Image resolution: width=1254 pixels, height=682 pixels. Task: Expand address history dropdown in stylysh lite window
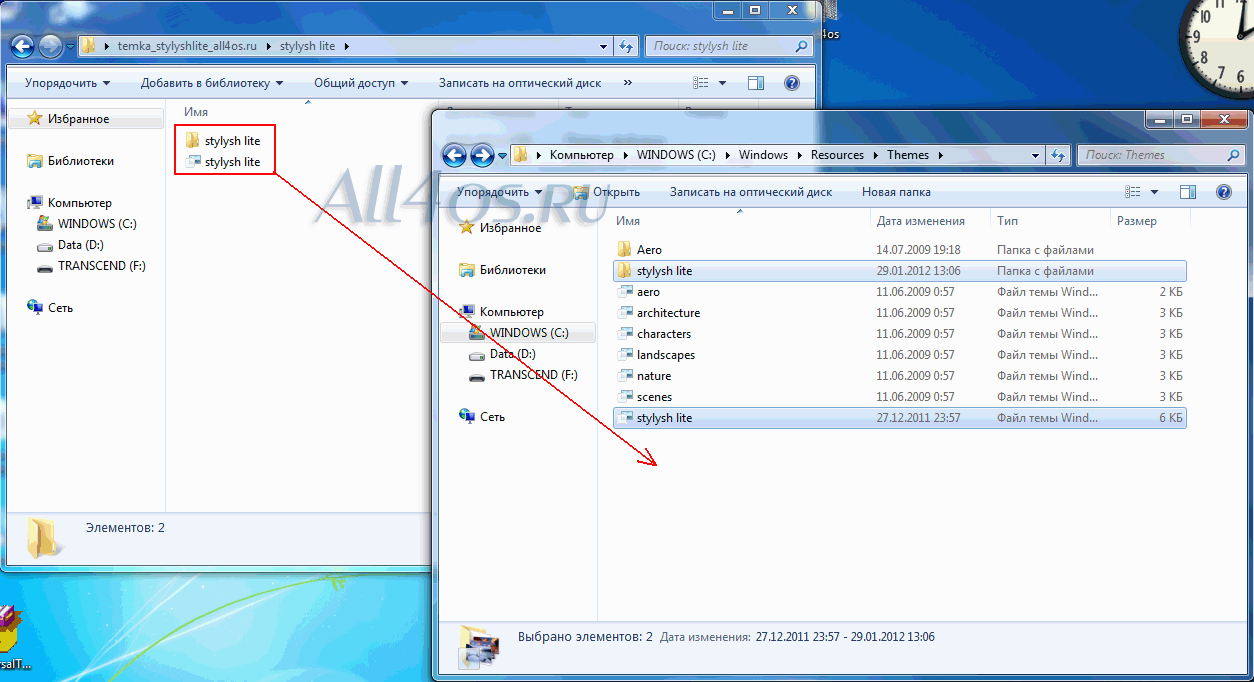click(604, 46)
